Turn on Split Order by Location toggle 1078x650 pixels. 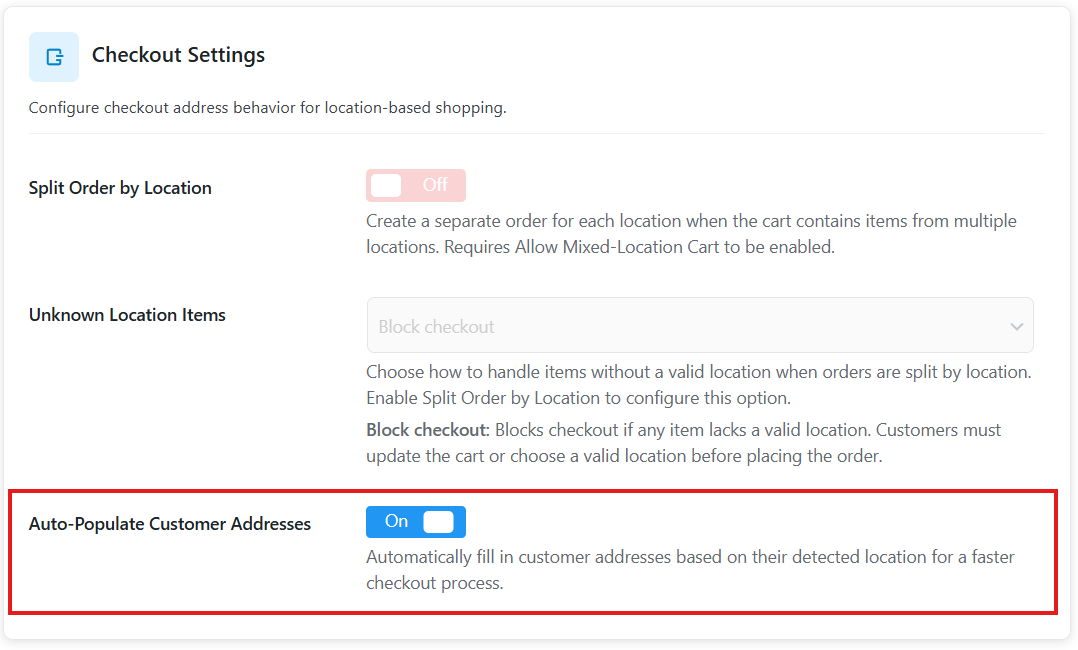tap(415, 185)
